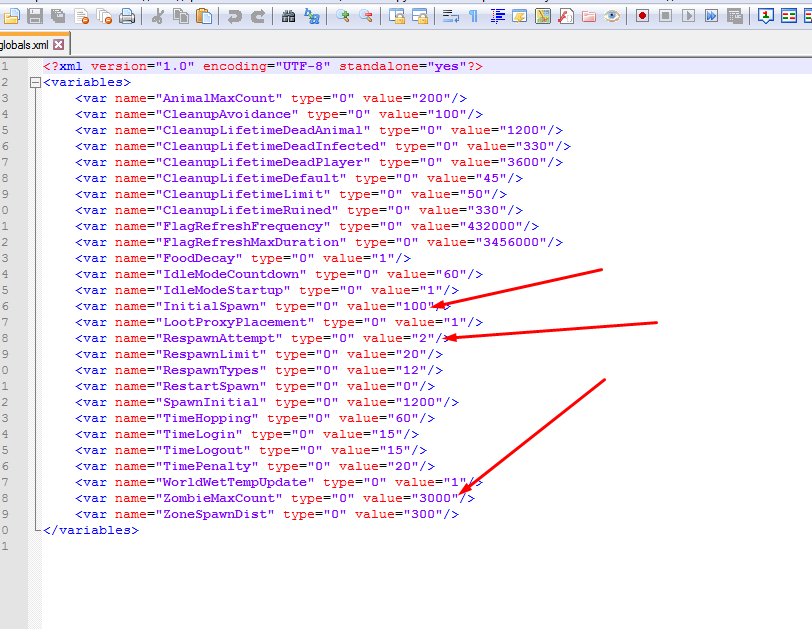812x629 pixels.
Task: Toggle the indent guide icon
Action: [x=498, y=17]
